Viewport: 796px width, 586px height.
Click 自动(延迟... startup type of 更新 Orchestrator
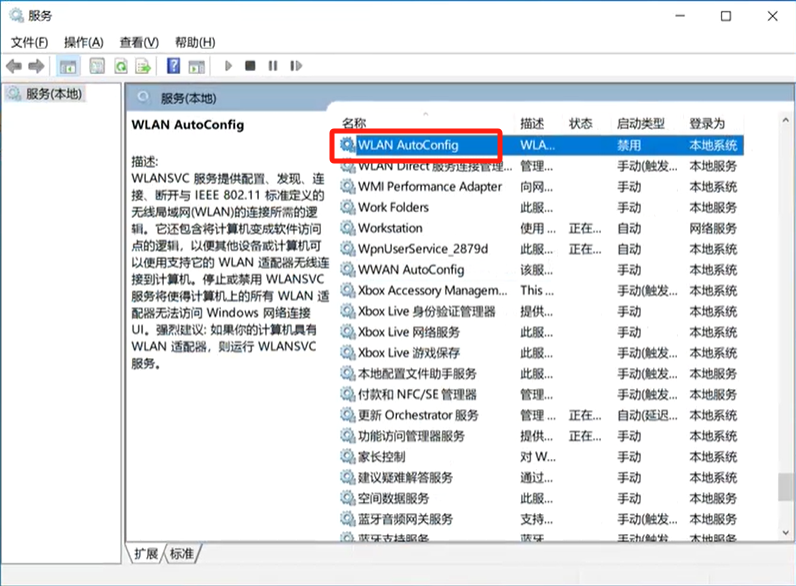click(x=647, y=416)
